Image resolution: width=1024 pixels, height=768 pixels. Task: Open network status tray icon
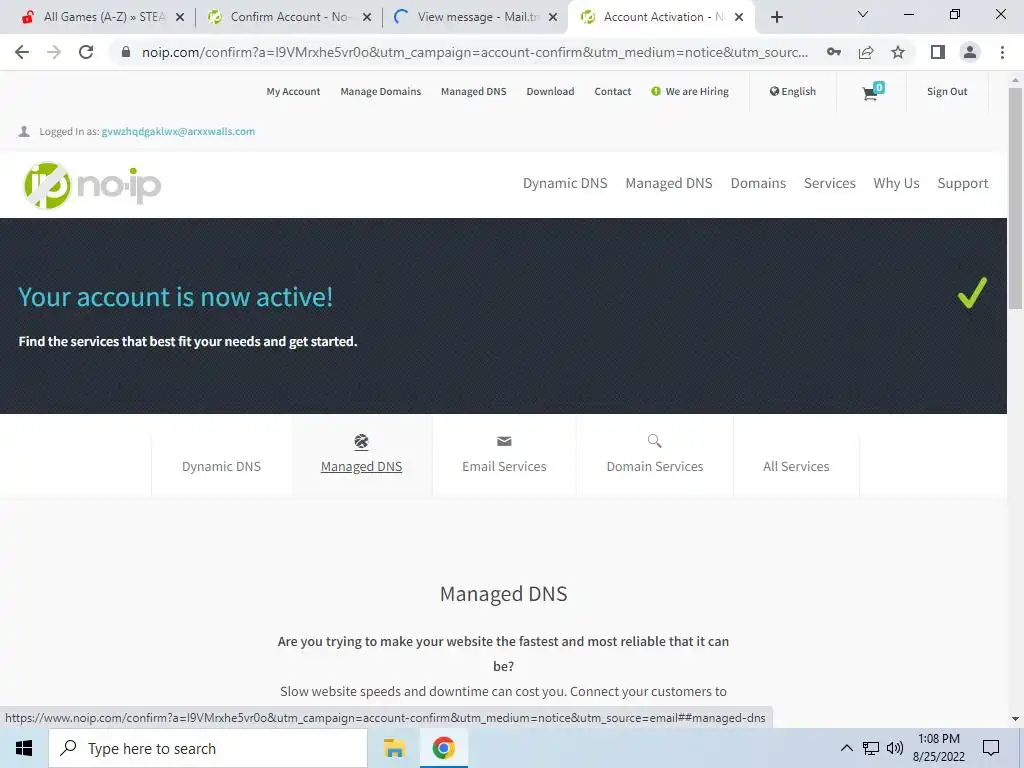[x=871, y=748]
